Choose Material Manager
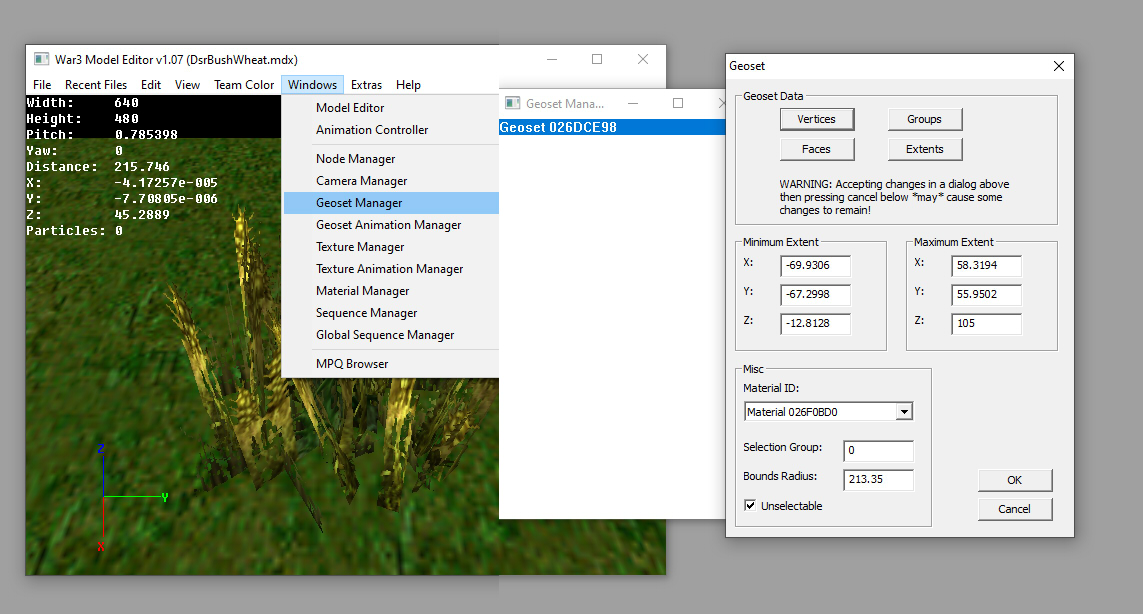This screenshot has width=1143, height=614. tap(391, 291)
